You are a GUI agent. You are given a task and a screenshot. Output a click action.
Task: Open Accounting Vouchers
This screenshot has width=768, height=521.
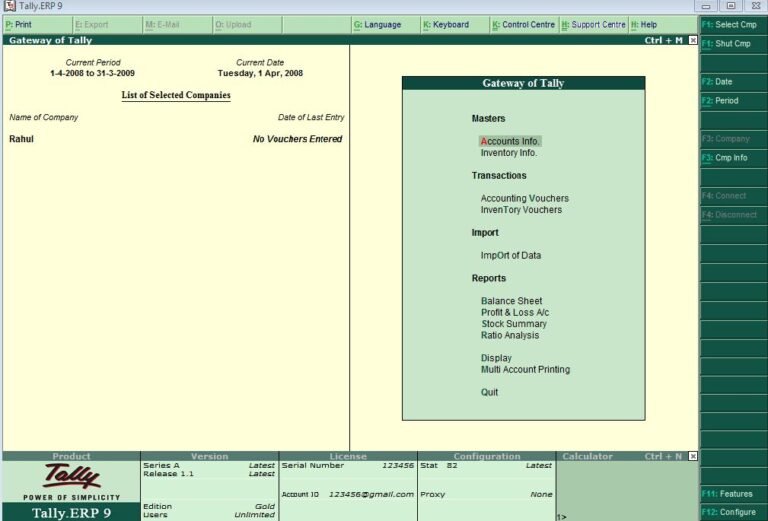point(525,198)
